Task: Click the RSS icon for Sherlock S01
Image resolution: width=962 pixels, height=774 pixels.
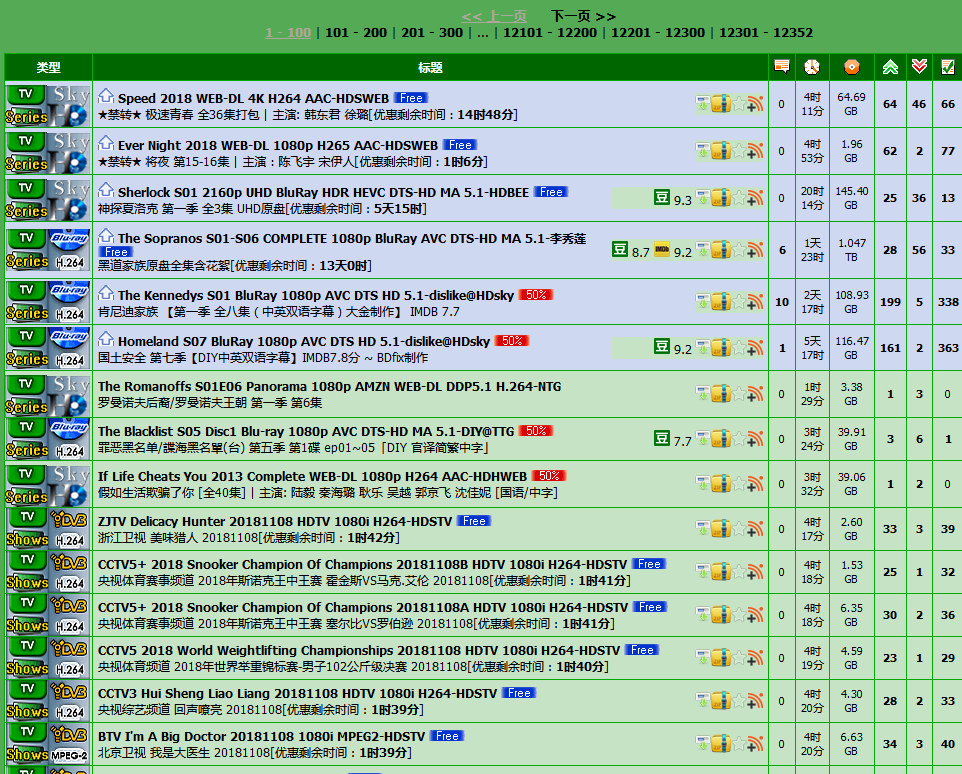Action: 755,197
